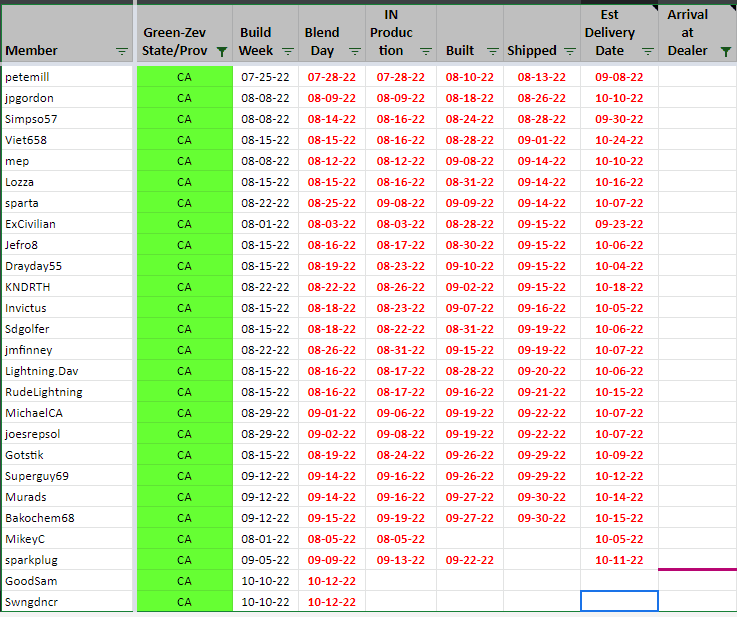Select Lightning.Dav's Blend Day 08-16-22

pos(331,371)
